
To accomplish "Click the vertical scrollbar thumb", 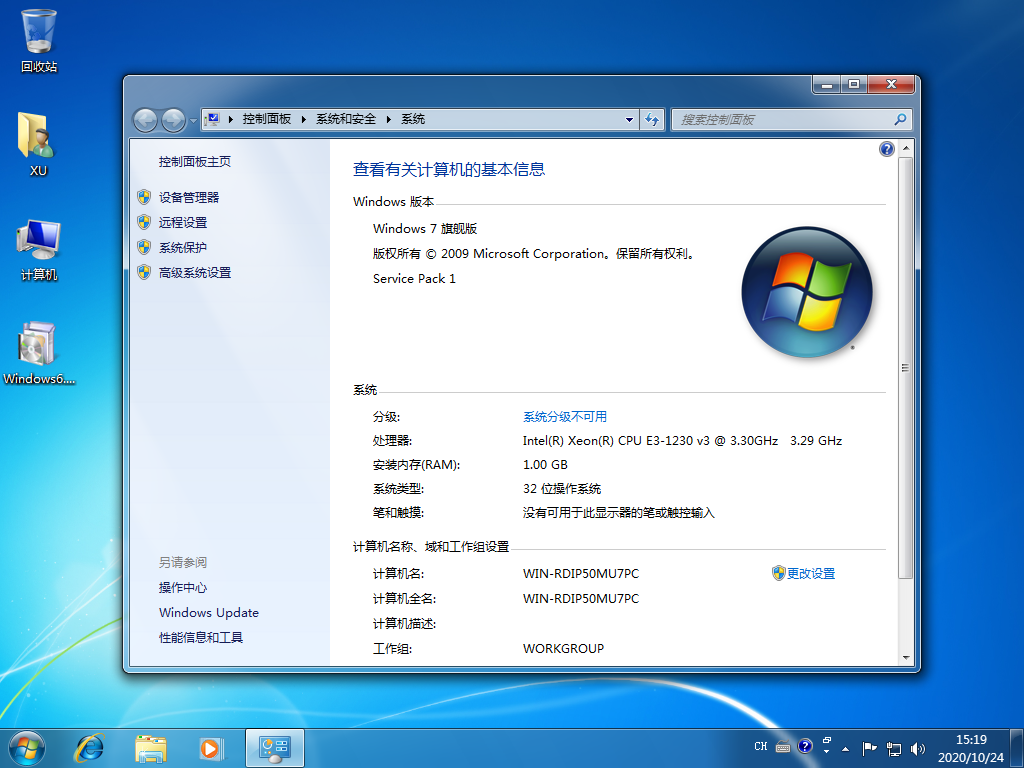I will coord(906,368).
